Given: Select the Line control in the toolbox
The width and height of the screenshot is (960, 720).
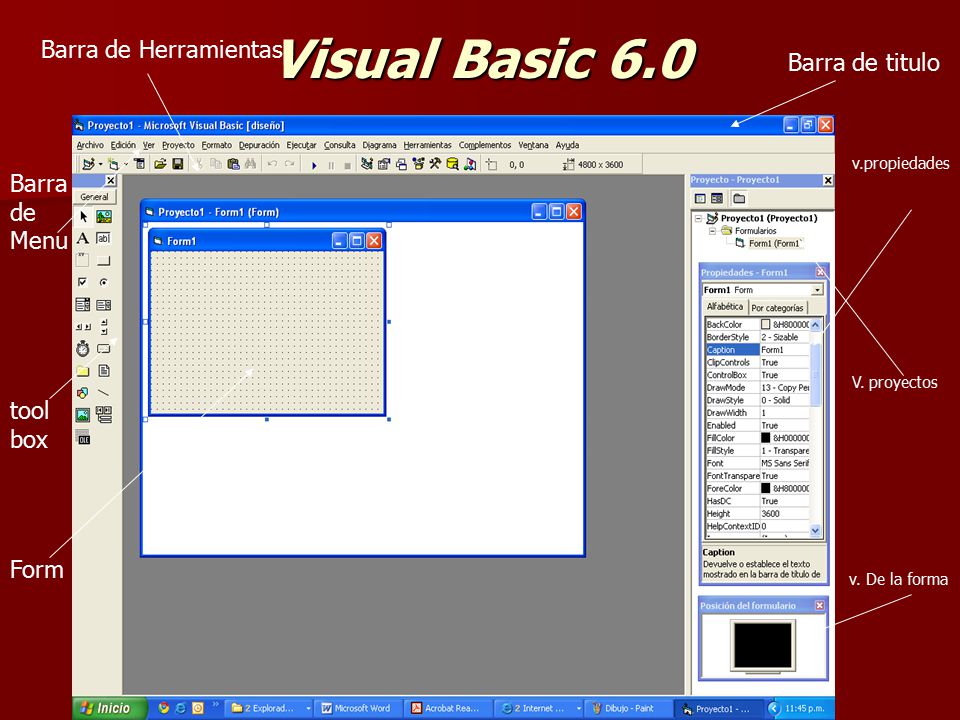Looking at the screenshot, I should click(x=104, y=392).
